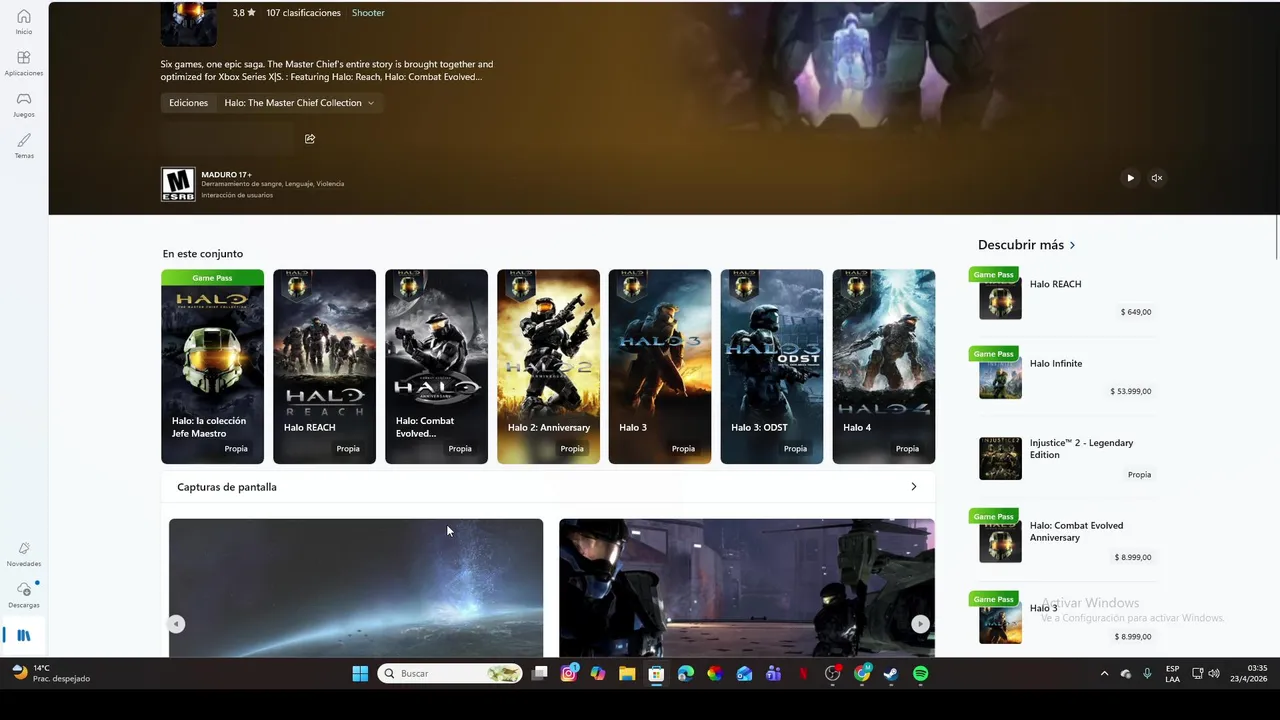This screenshot has width=1280, height=720.
Task: Show hidden system tray icons
Action: click(1104, 674)
